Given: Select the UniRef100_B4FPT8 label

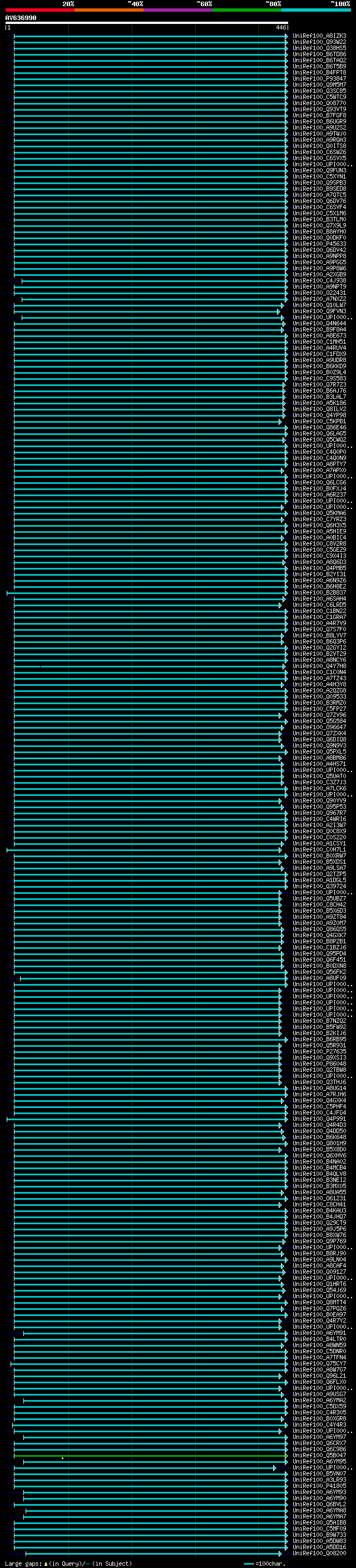Looking at the screenshot, I should pyautogui.click(x=319, y=72).
